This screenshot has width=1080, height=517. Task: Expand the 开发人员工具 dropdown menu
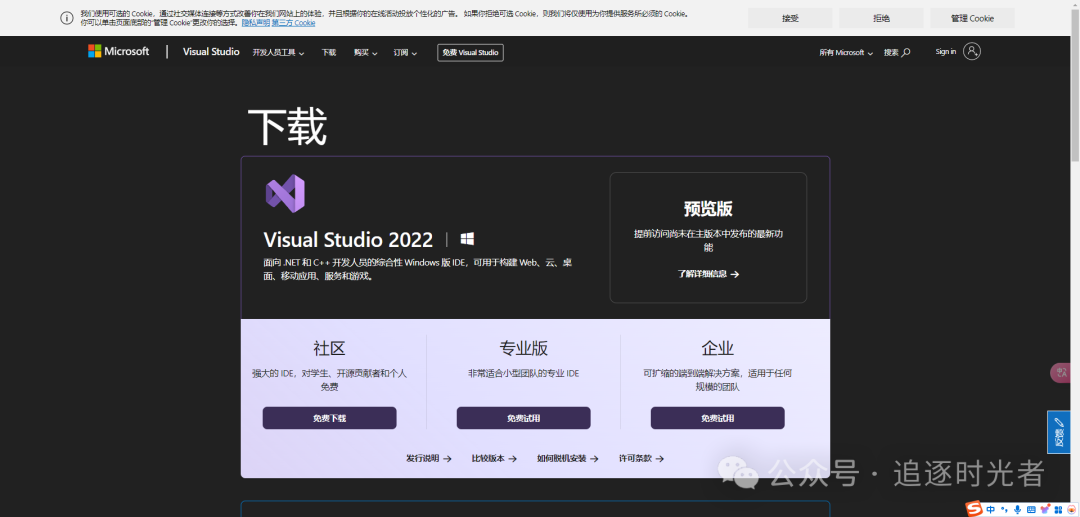click(x=278, y=52)
